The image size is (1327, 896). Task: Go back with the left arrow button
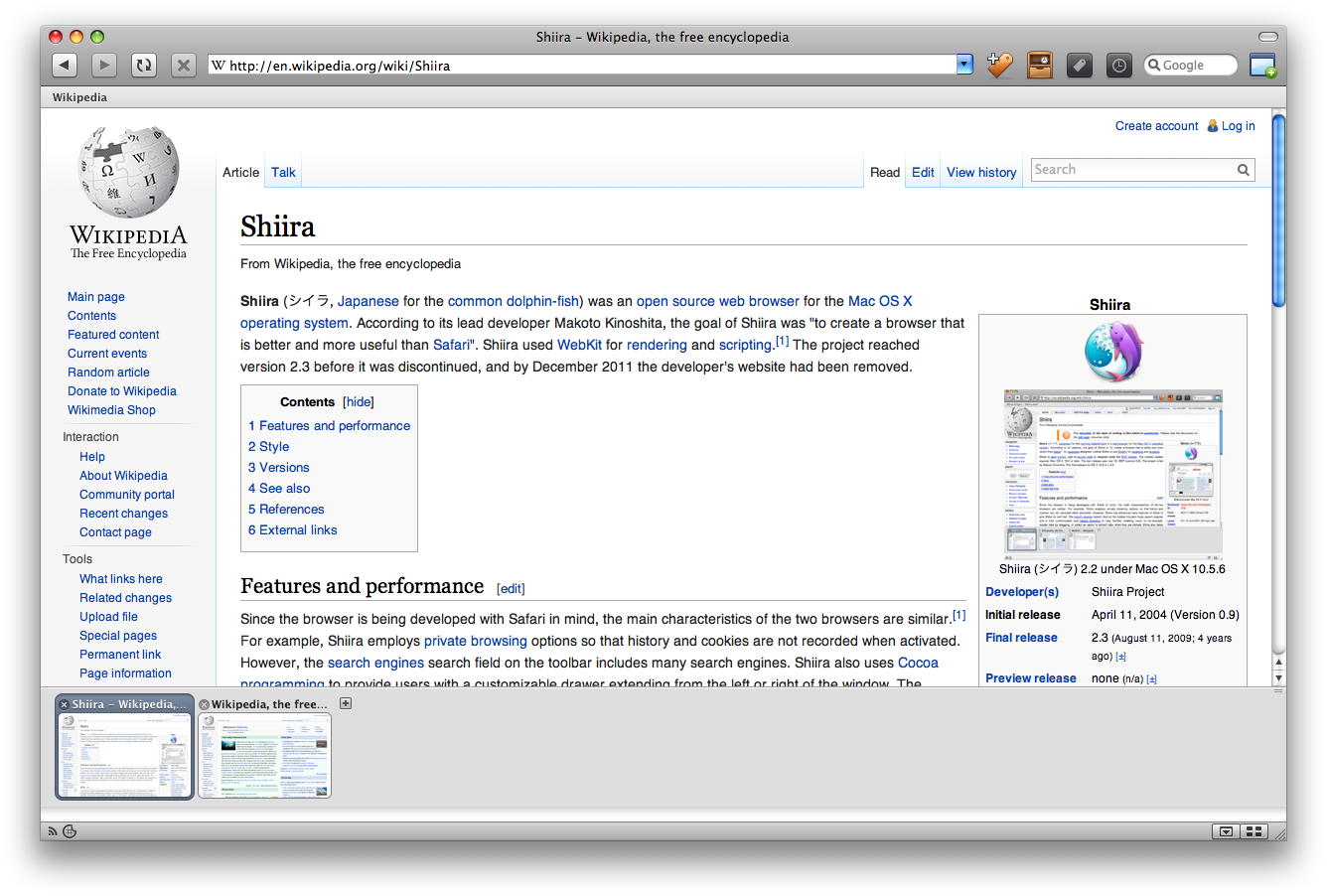coord(65,66)
